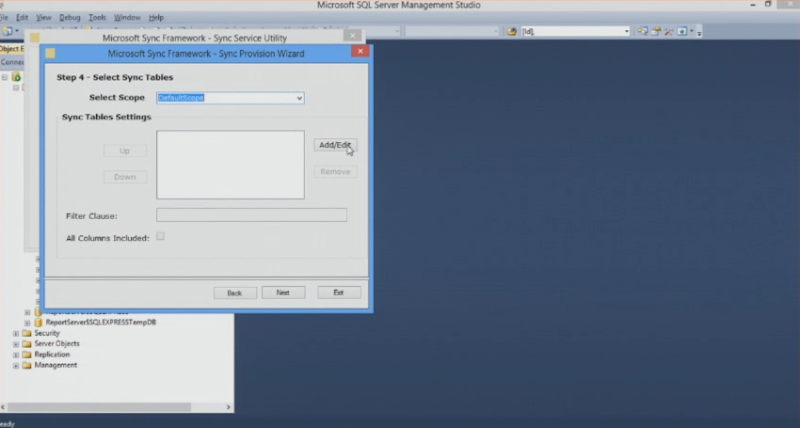This screenshot has width=800, height=428.
Task: Open the Tools menu
Action: pyautogui.click(x=97, y=17)
